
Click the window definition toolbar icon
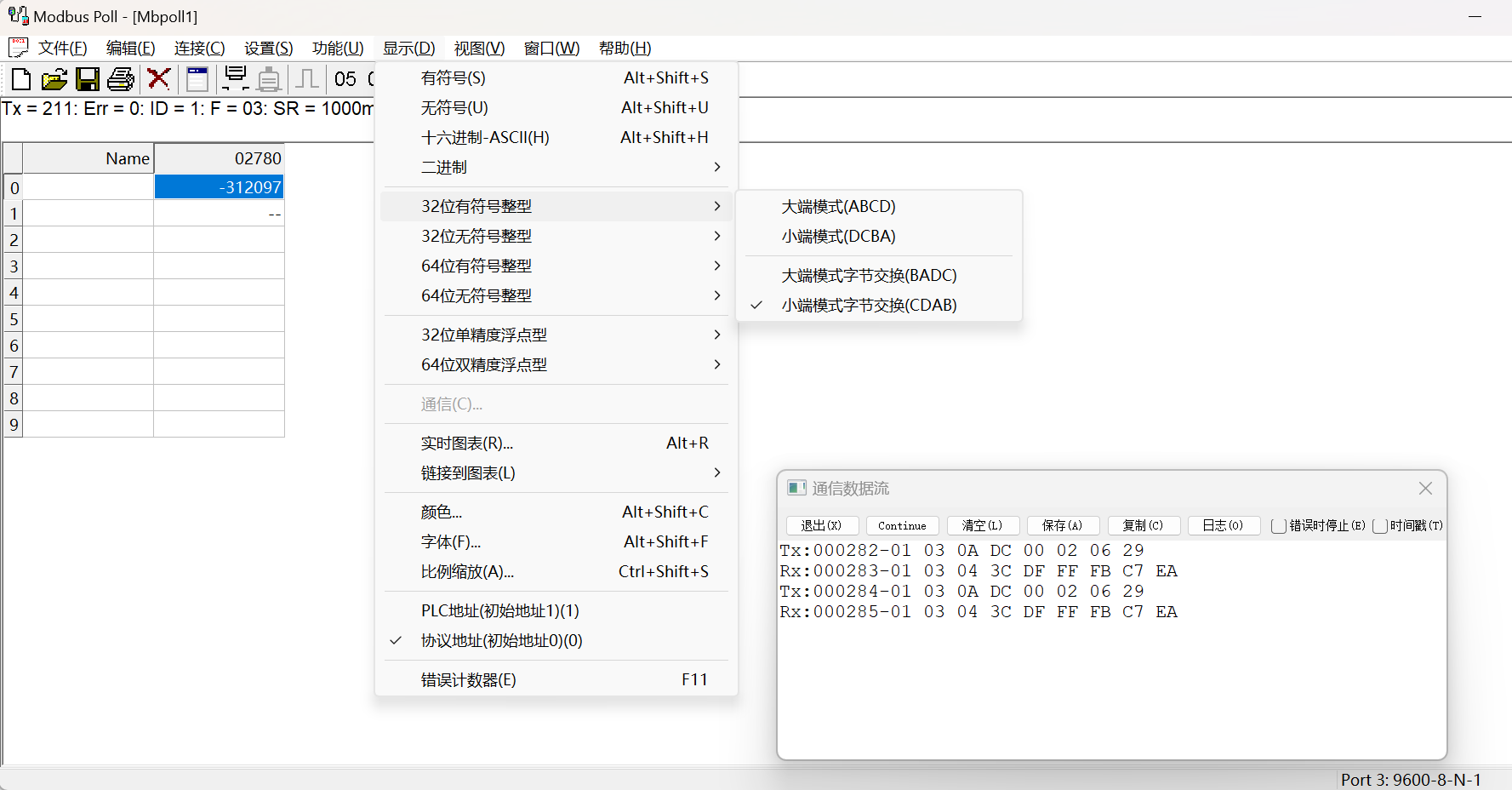tap(197, 79)
